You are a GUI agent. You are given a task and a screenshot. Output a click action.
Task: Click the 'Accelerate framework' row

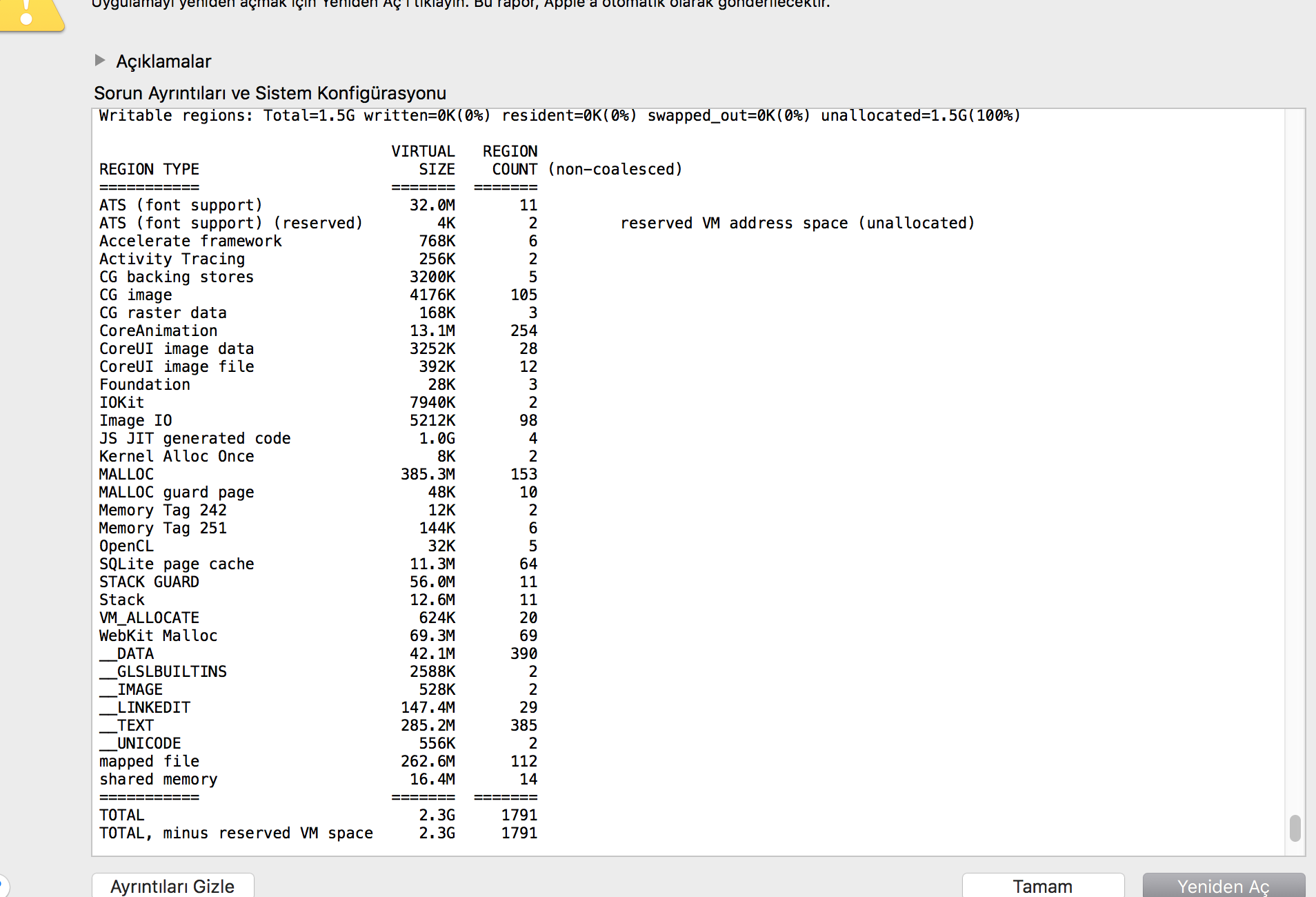coord(318,241)
